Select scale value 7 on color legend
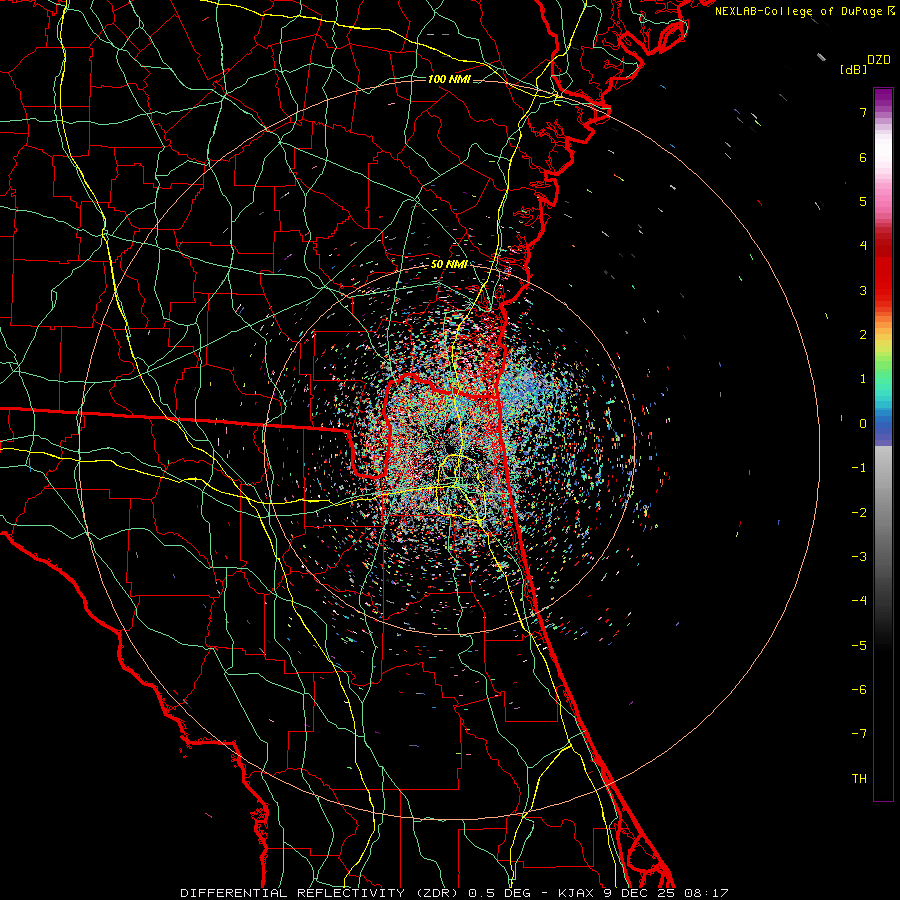 coord(863,112)
